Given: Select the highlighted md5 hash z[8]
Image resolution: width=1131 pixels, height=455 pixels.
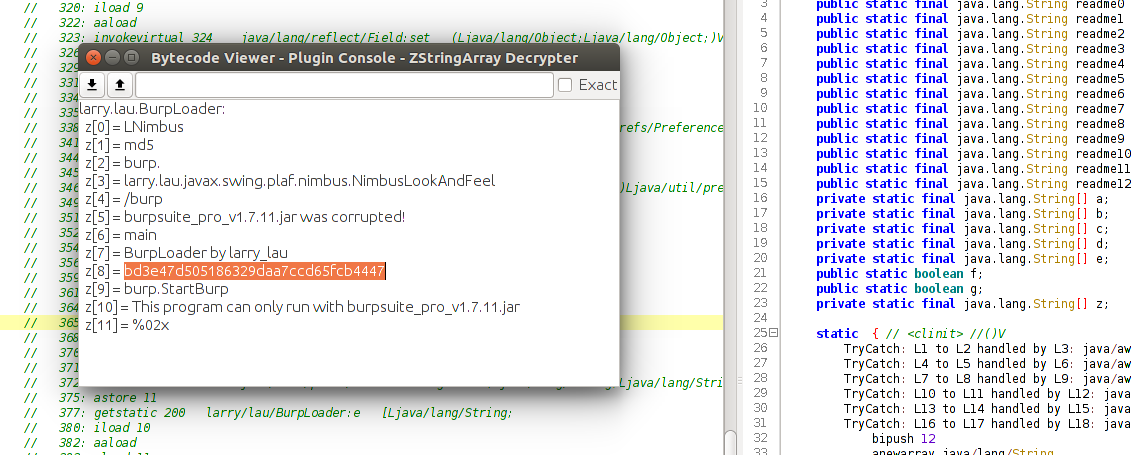Looking at the screenshot, I should coord(255,271).
